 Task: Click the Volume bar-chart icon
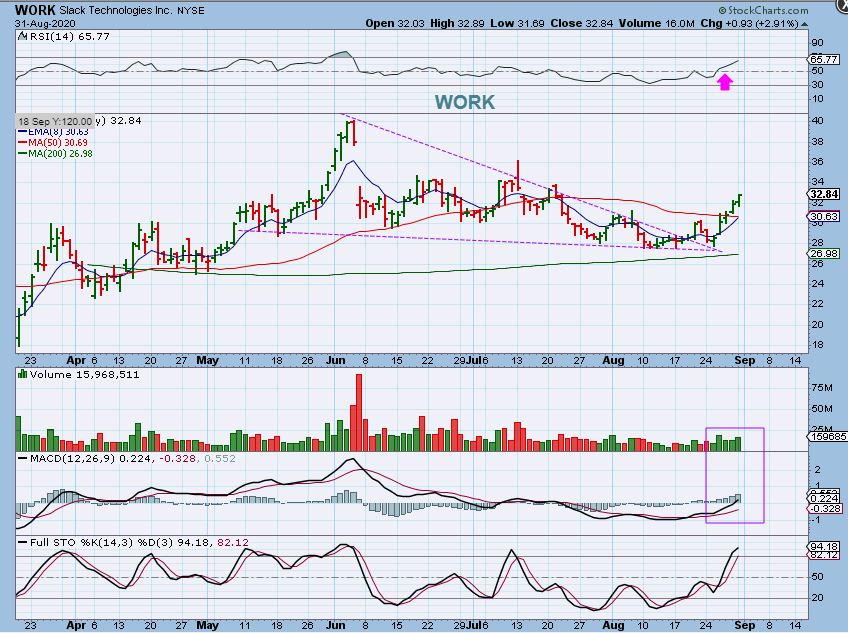[22, 374]
